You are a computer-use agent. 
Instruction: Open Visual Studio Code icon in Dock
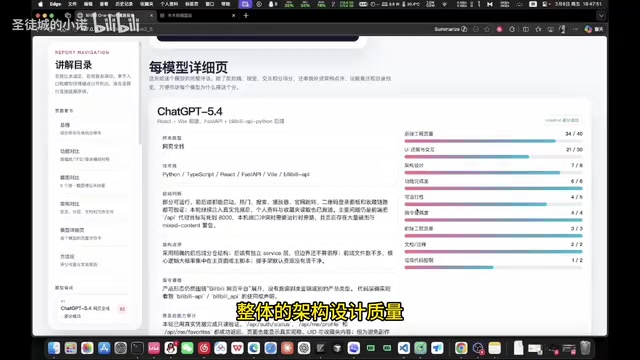coord(404,348)
